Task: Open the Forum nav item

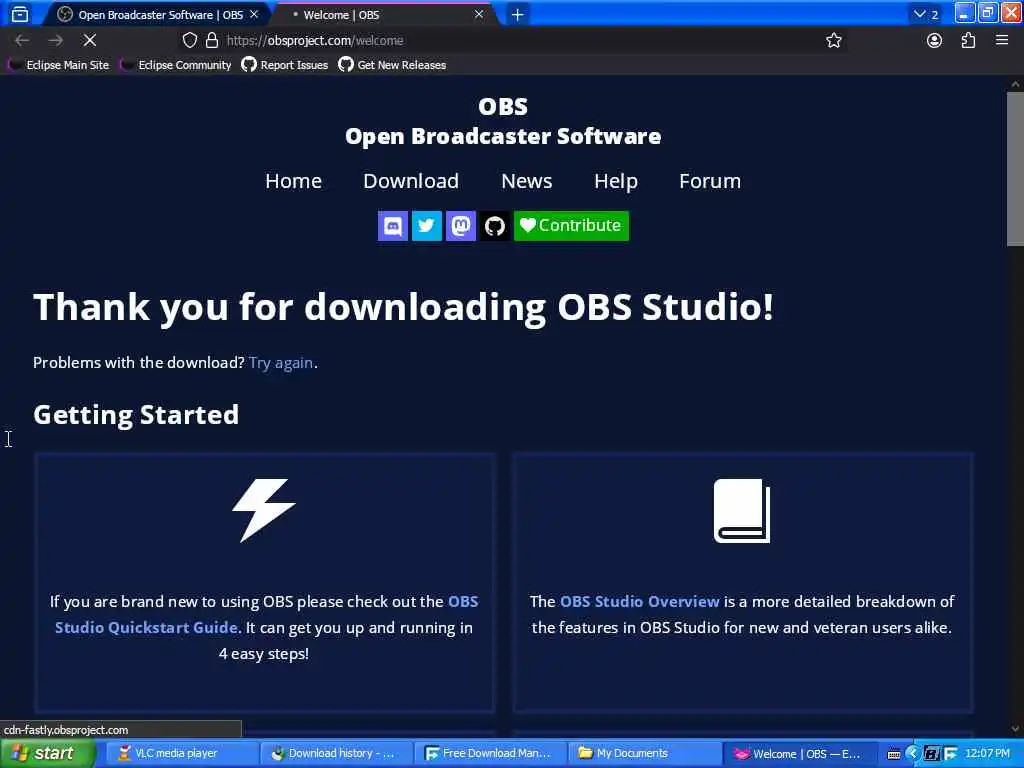Action: [x=710, y=181]
